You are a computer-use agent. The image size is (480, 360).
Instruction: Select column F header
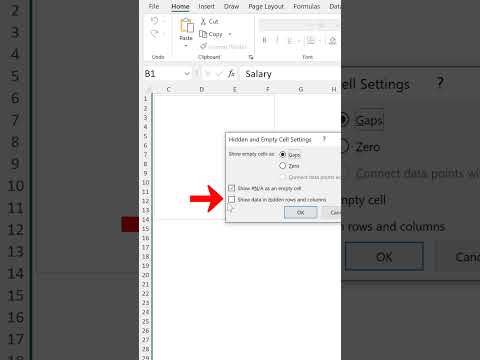coord(268,90)
